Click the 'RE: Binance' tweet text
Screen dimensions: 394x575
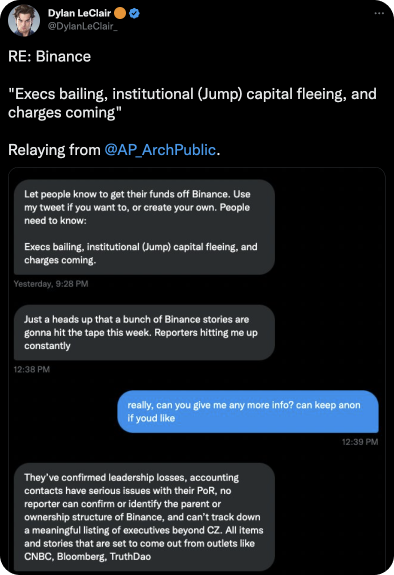(50, 56)
